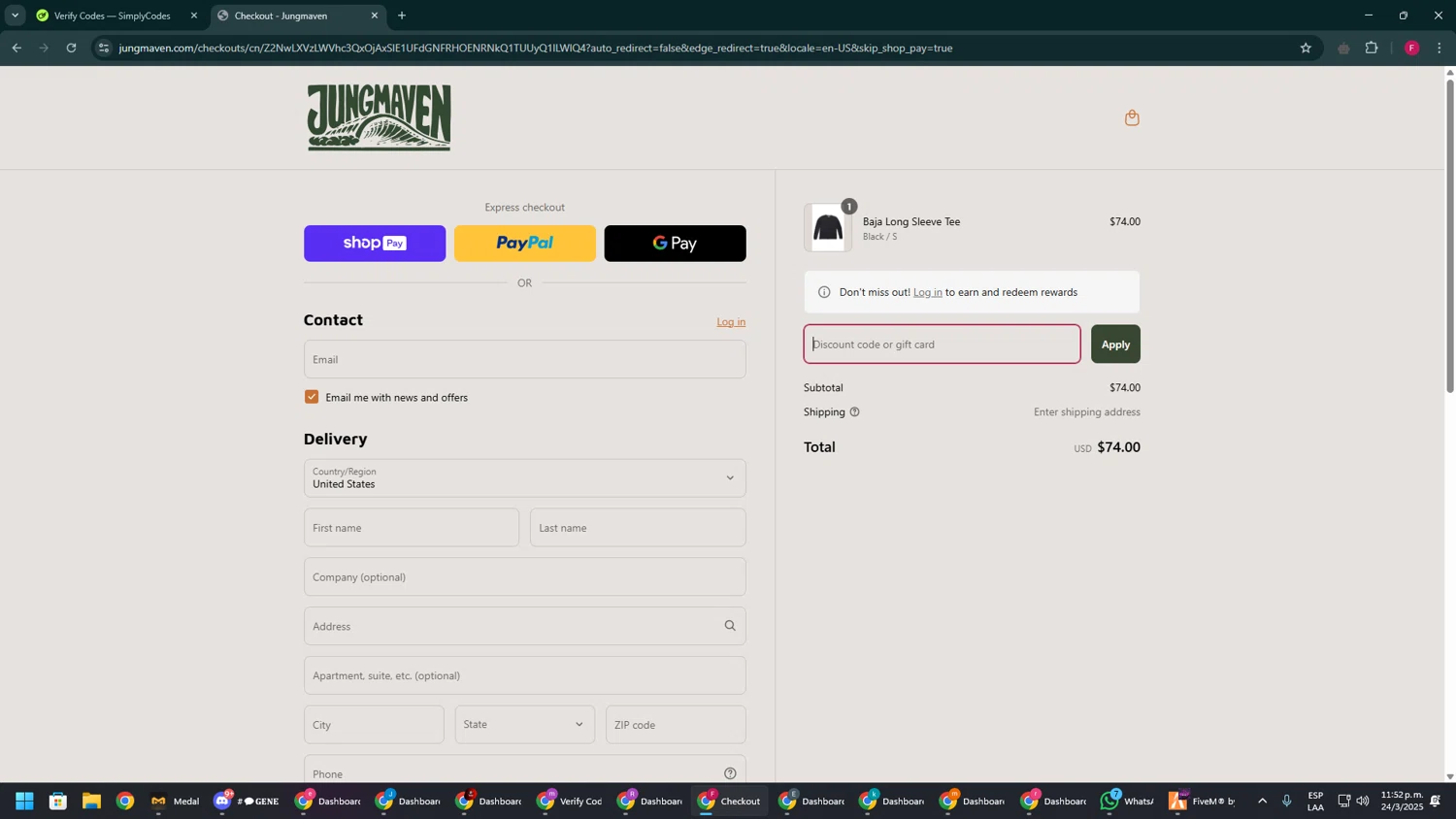Click the Last name field
1456x819 pixels.
tap(638, 528)
